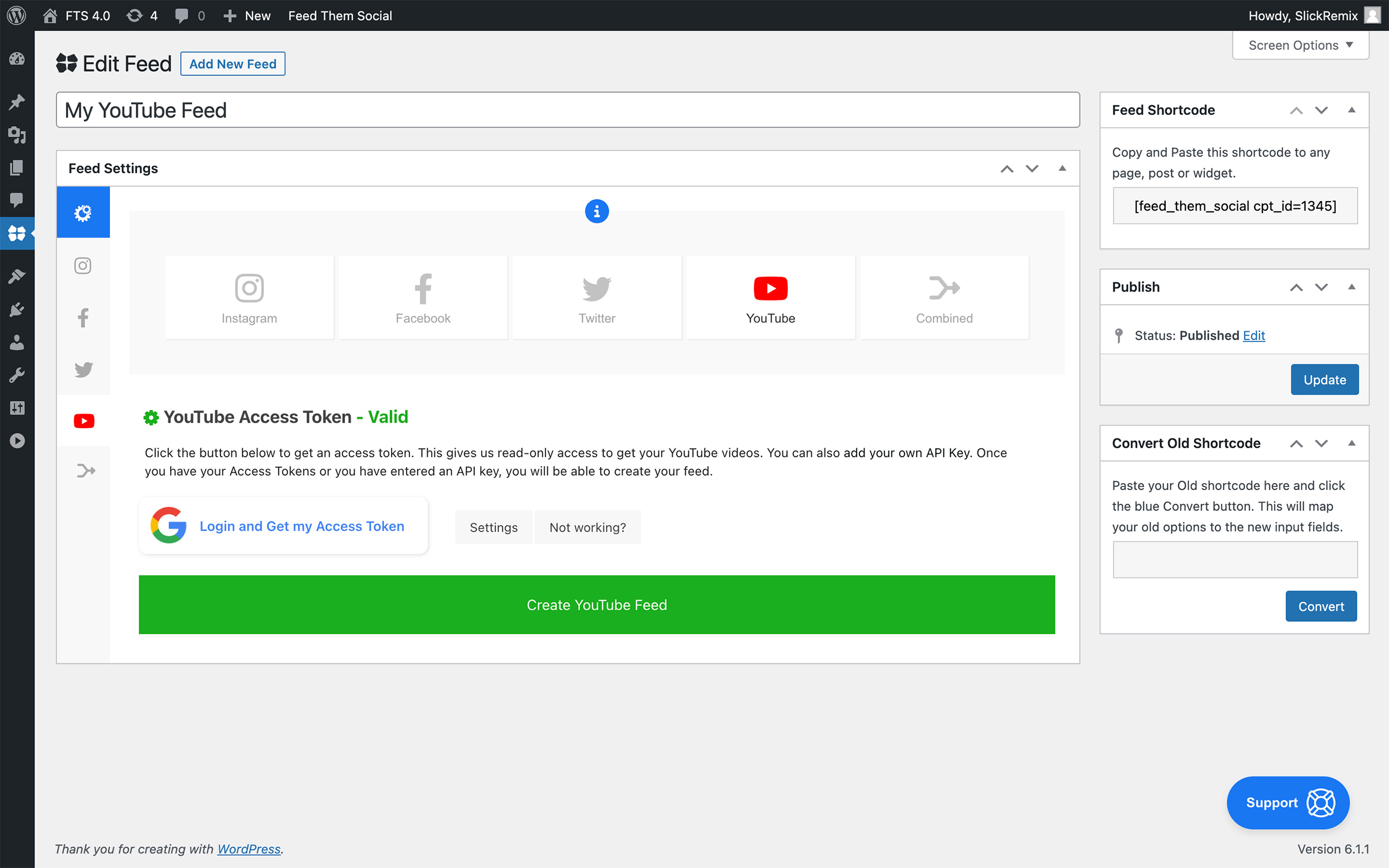This screenshot has width=1389, height=868.
Task: Move Feed Settings panel up
Action: 1007,169
